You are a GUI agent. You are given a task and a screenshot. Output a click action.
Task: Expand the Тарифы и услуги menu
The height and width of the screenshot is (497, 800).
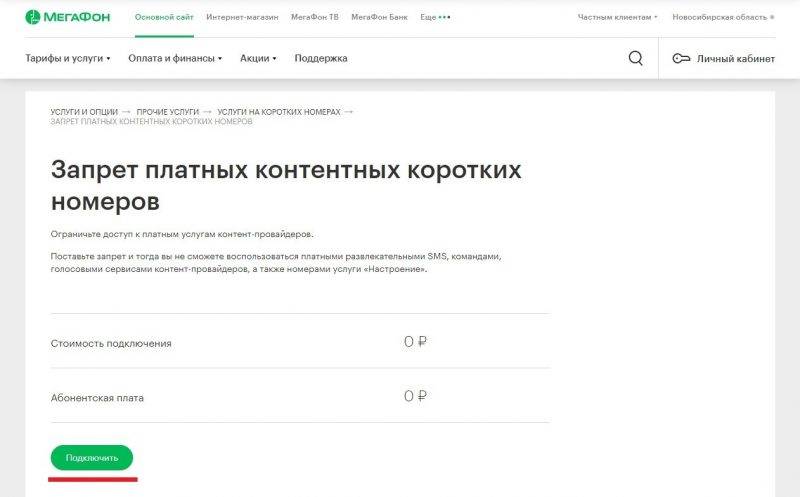[68, 58]
